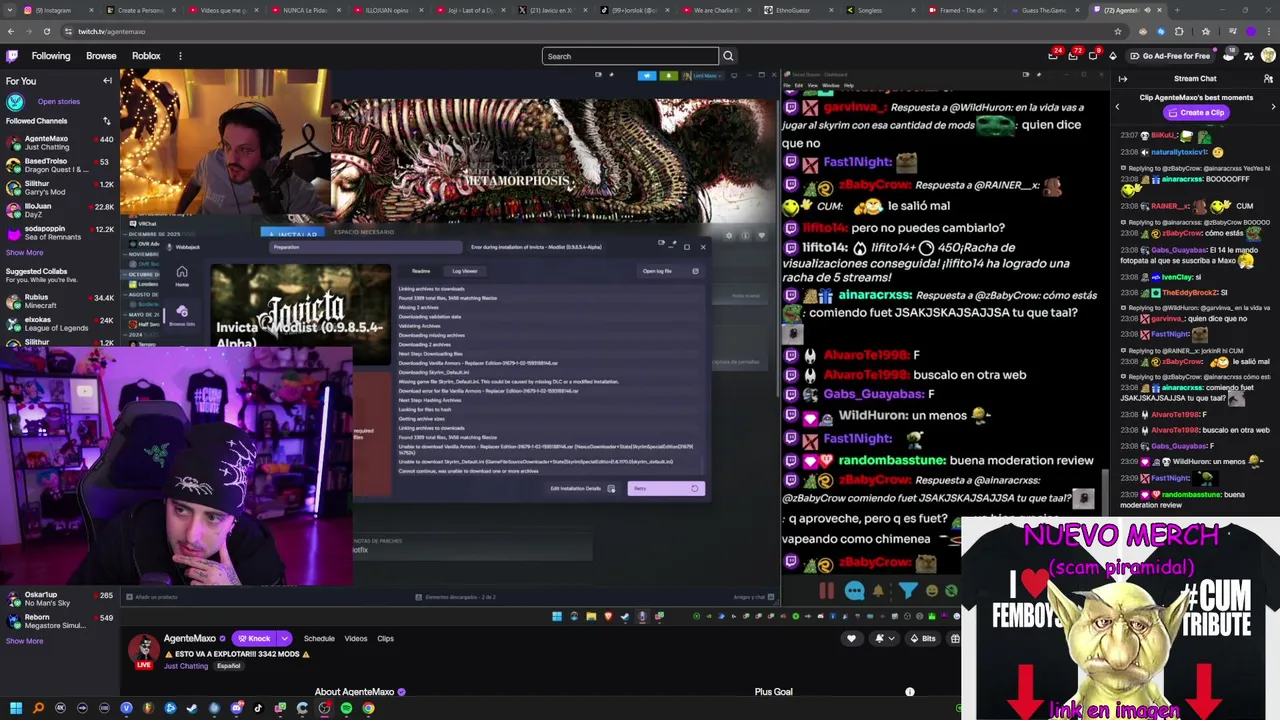Open Plus Goal info icon
Screen dimensions: 1280x720
point(910,692)
